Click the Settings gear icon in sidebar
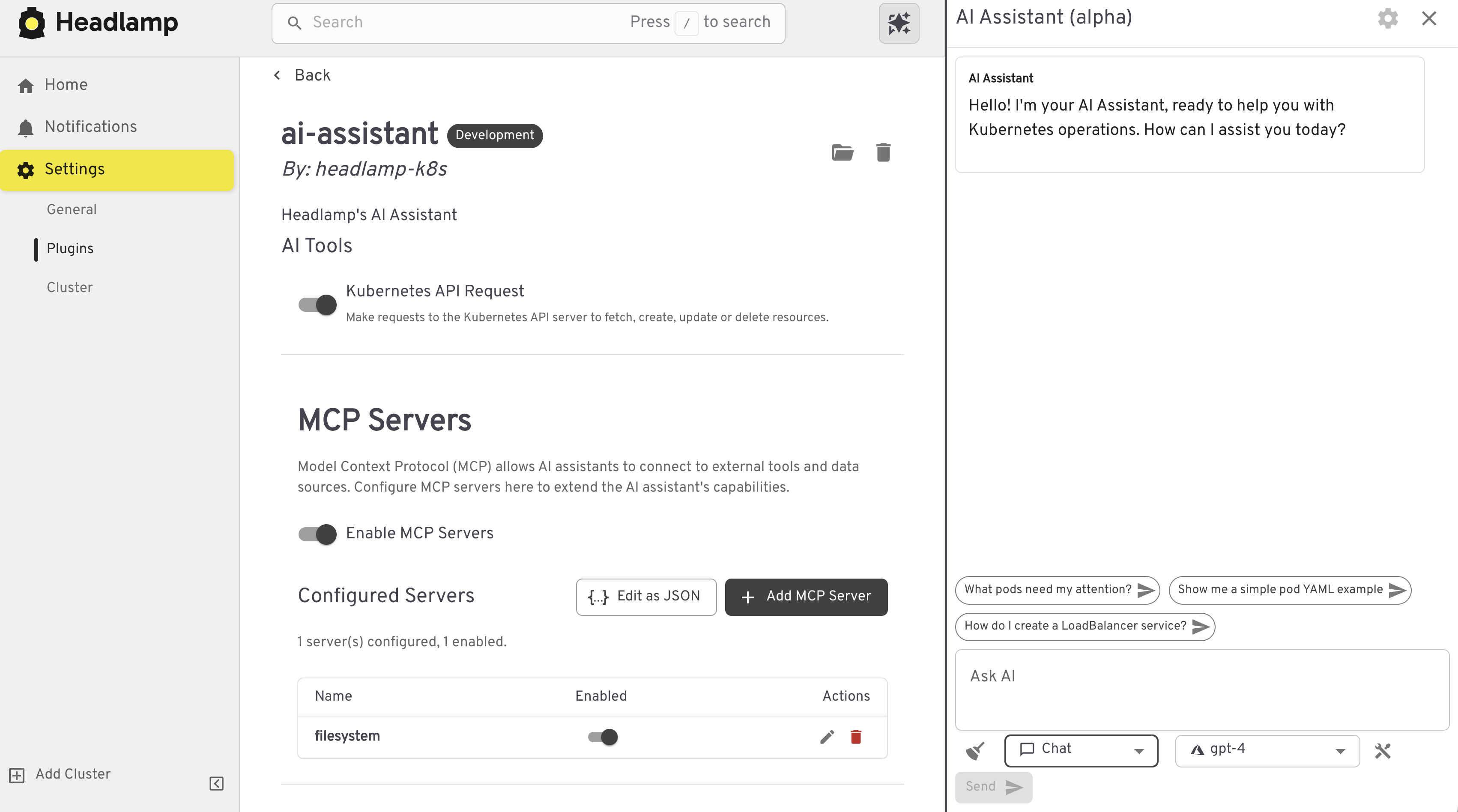This screenshot has width=1458, height=812. click(25, 170)
